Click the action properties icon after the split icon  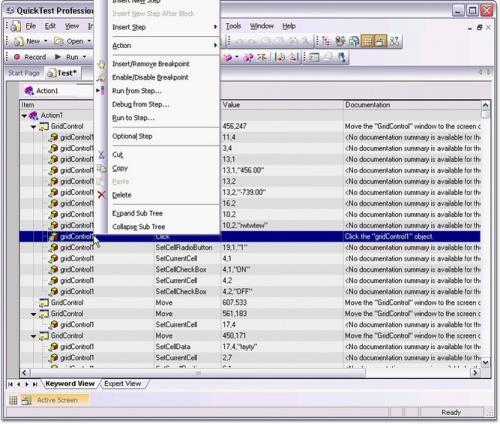pos(261,57)
